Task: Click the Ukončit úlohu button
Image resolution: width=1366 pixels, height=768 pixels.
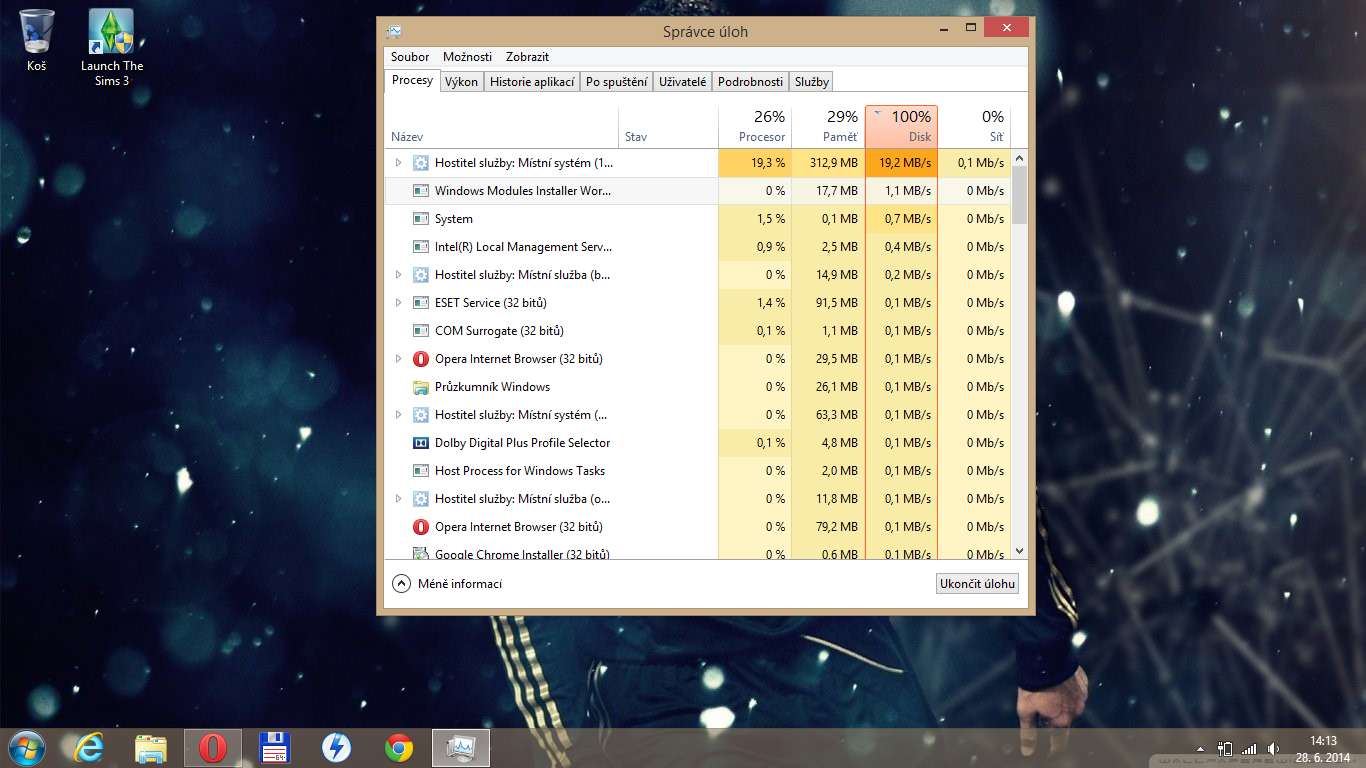Action: [x=977, y=584]
